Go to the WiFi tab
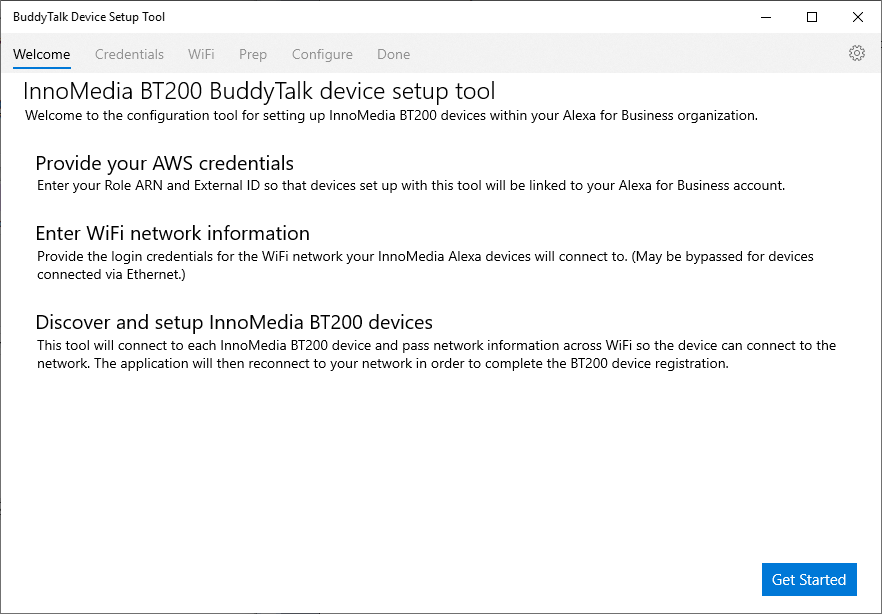Viewport: 882px width, 614px height. tap(201, 55)
